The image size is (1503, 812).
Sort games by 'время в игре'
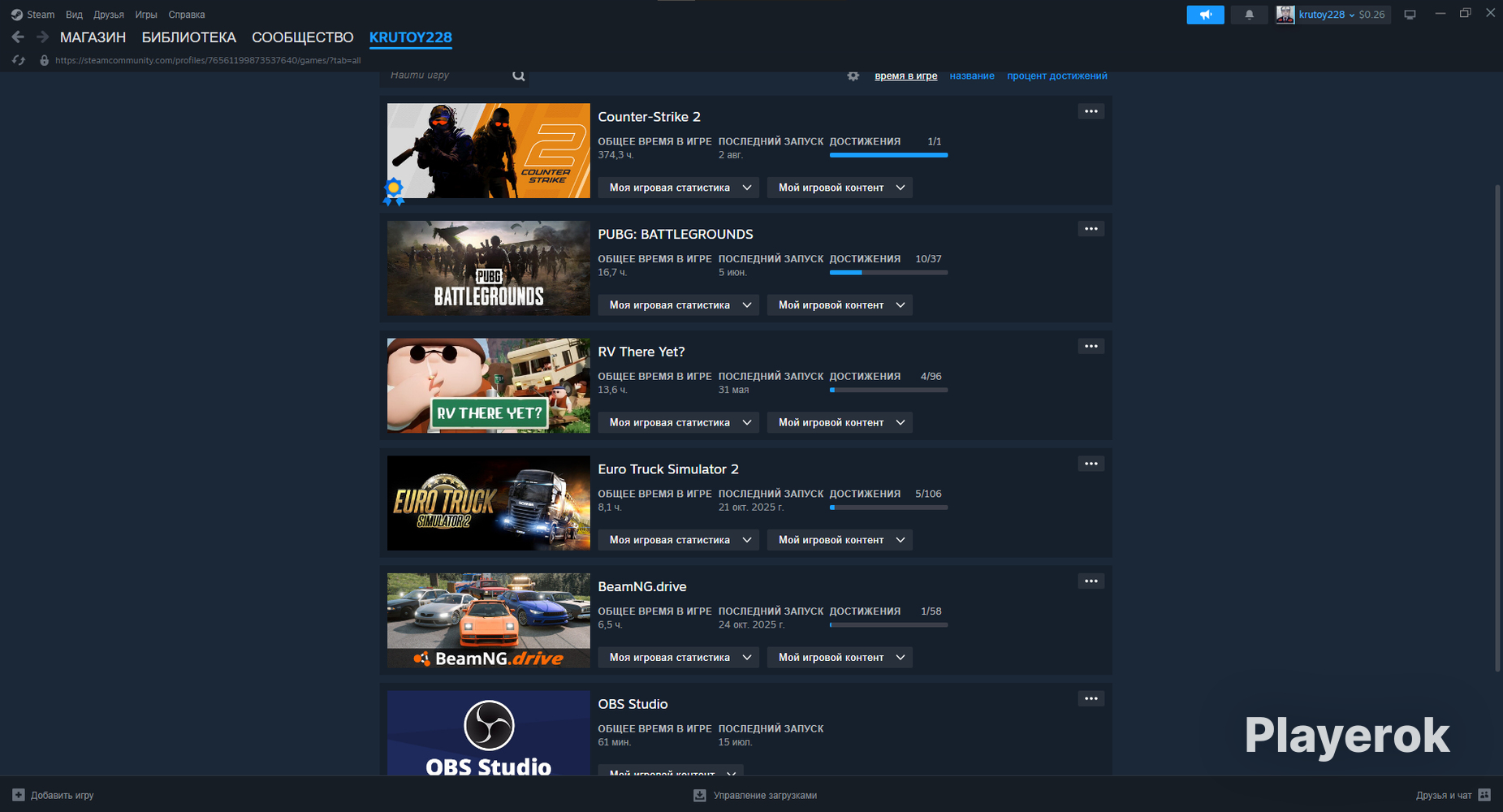[905, 76]
